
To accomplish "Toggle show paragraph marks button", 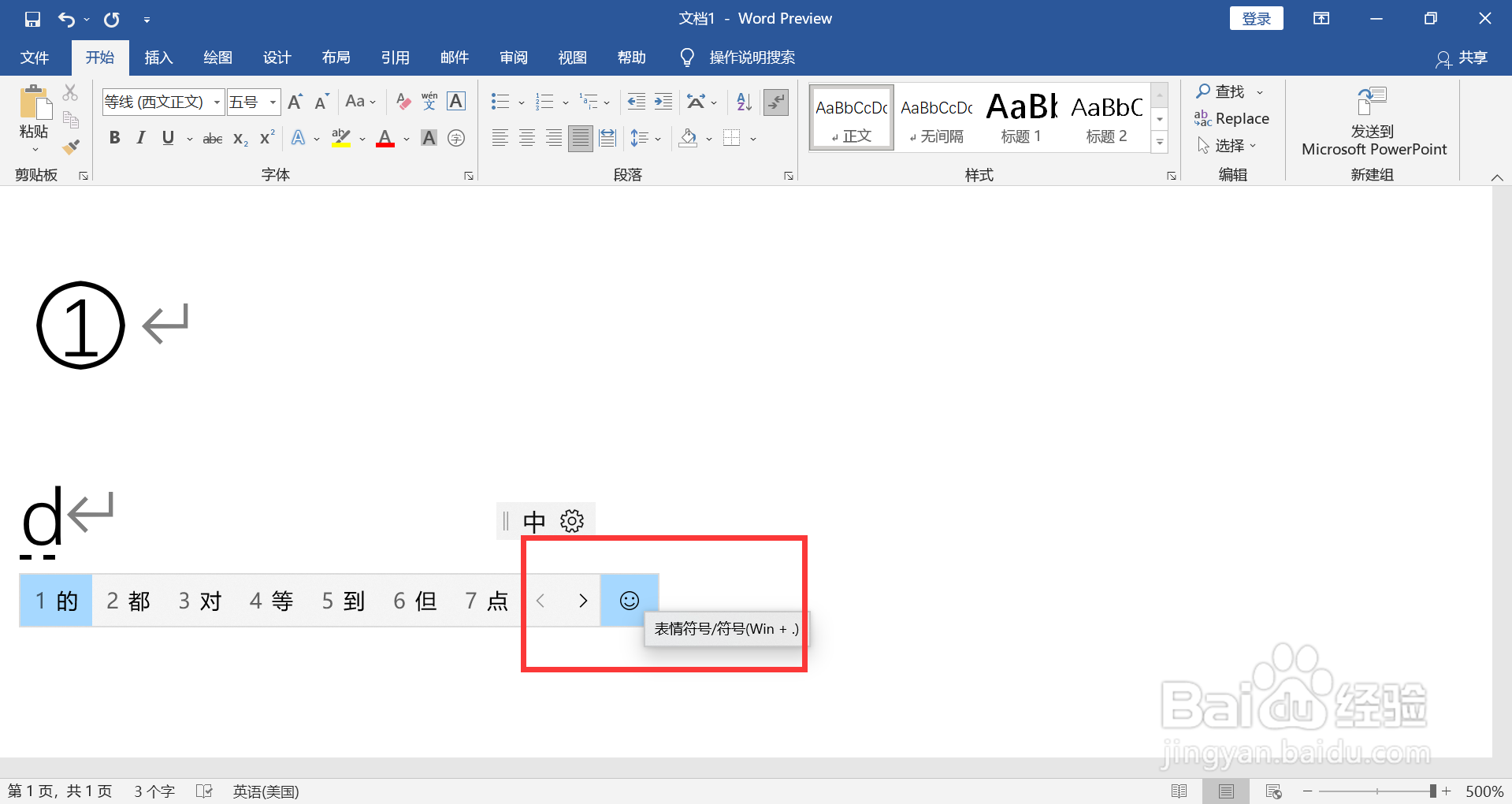I will click(776, 102).
